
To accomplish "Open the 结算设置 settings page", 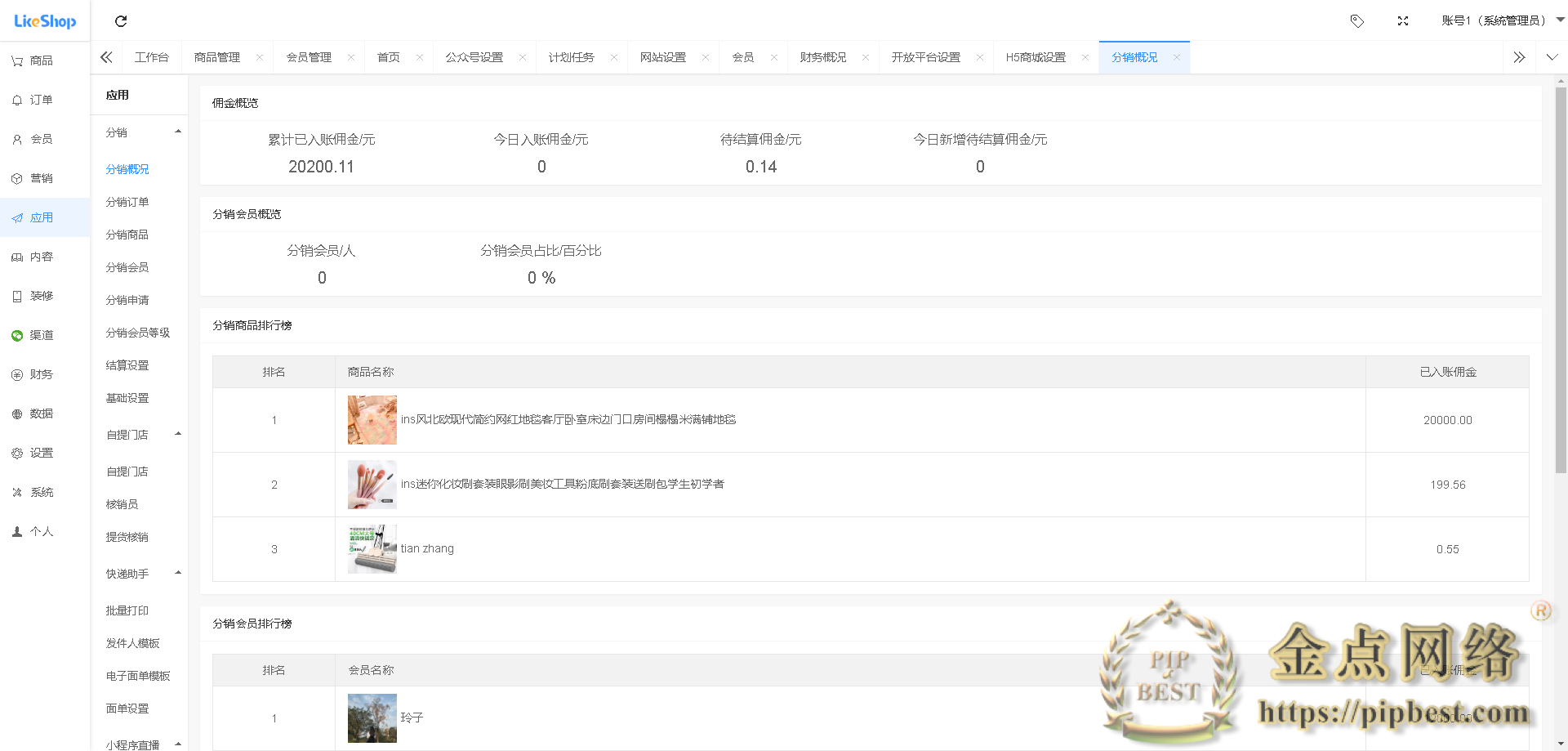I will pyautogui.click(x=127, y=365).
